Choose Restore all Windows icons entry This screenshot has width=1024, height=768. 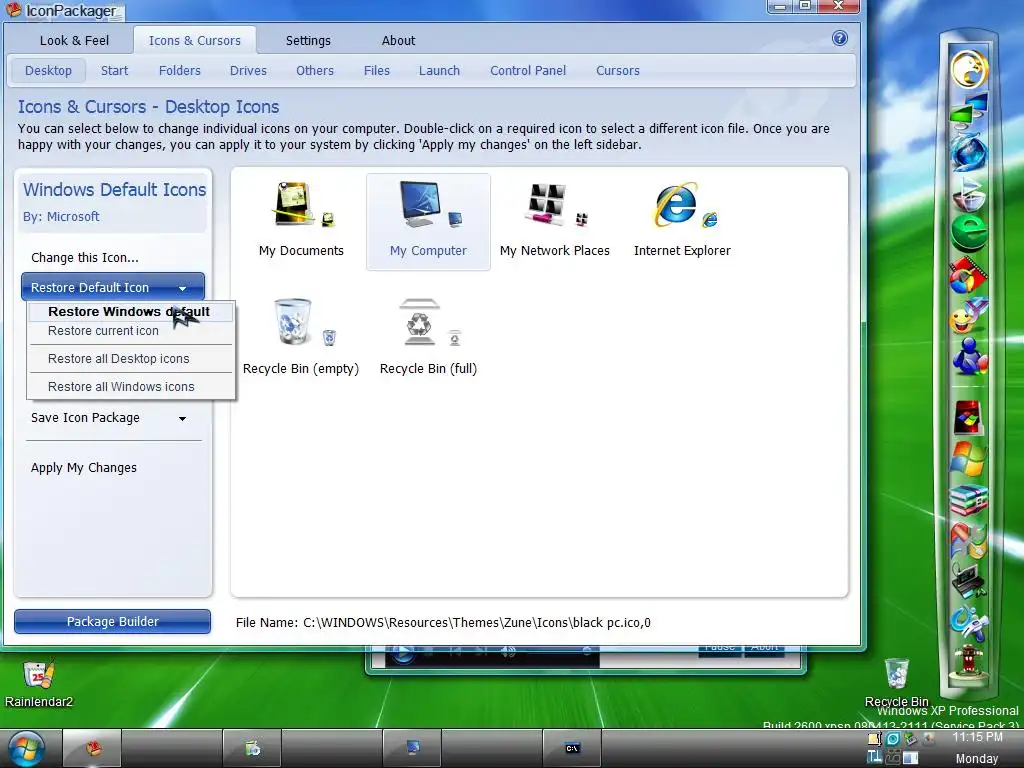(130, 387)
